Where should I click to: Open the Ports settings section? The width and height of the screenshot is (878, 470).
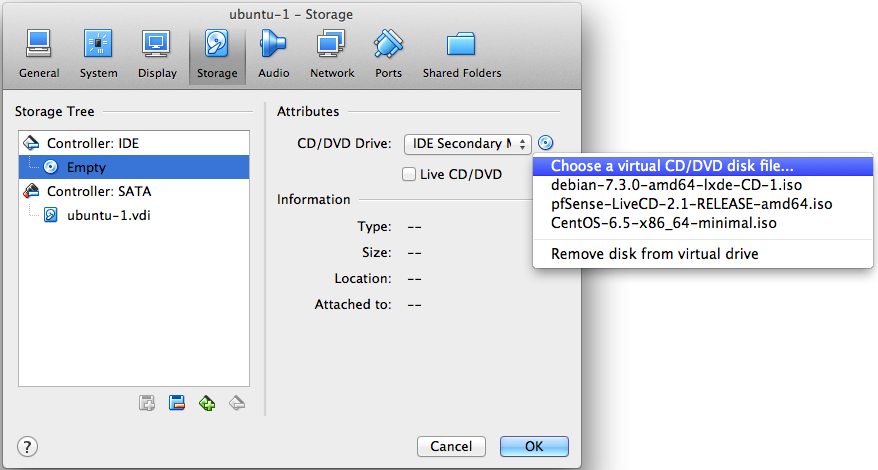tap(388, 54)
